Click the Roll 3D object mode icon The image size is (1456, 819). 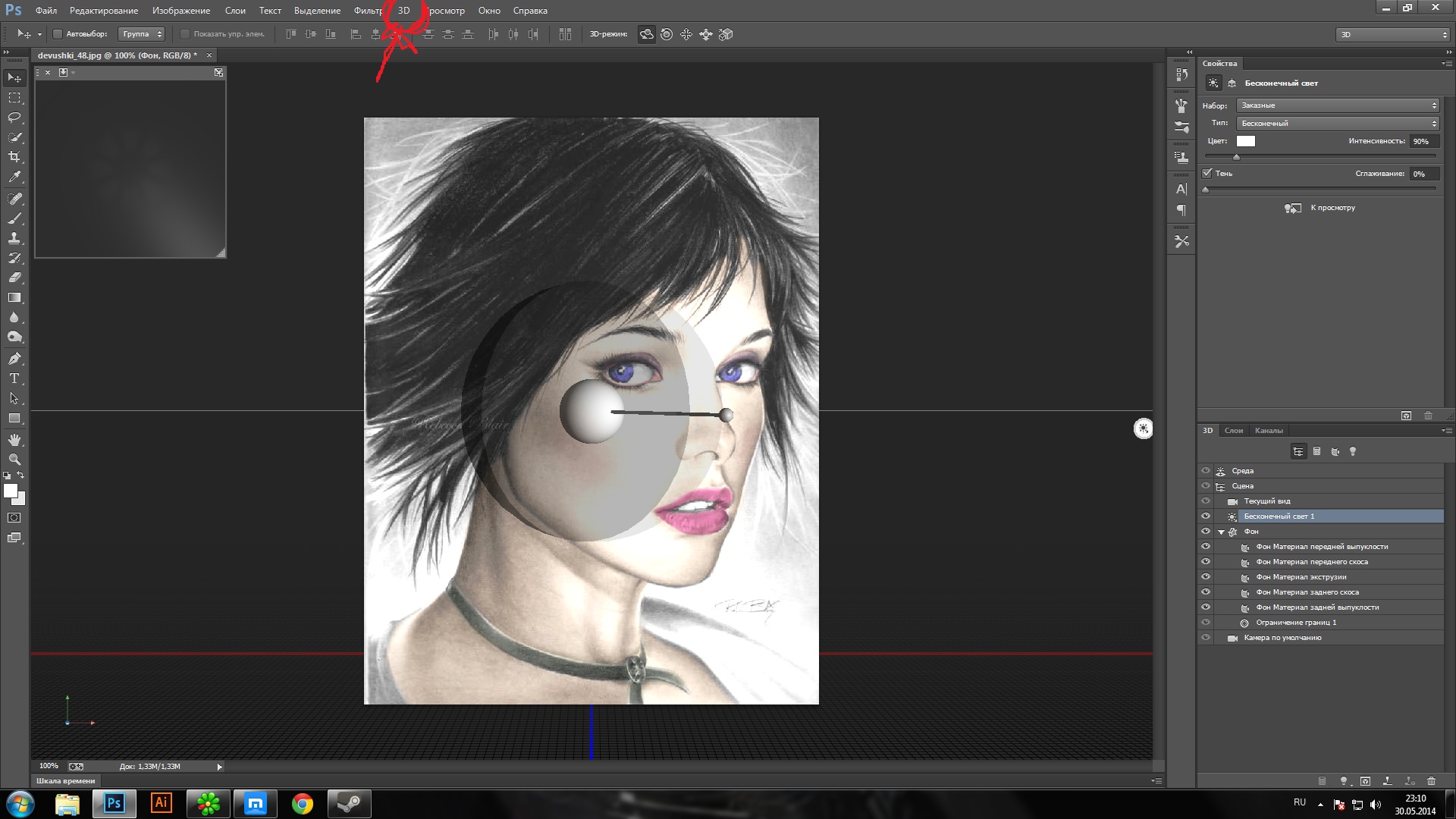[667, 34]
